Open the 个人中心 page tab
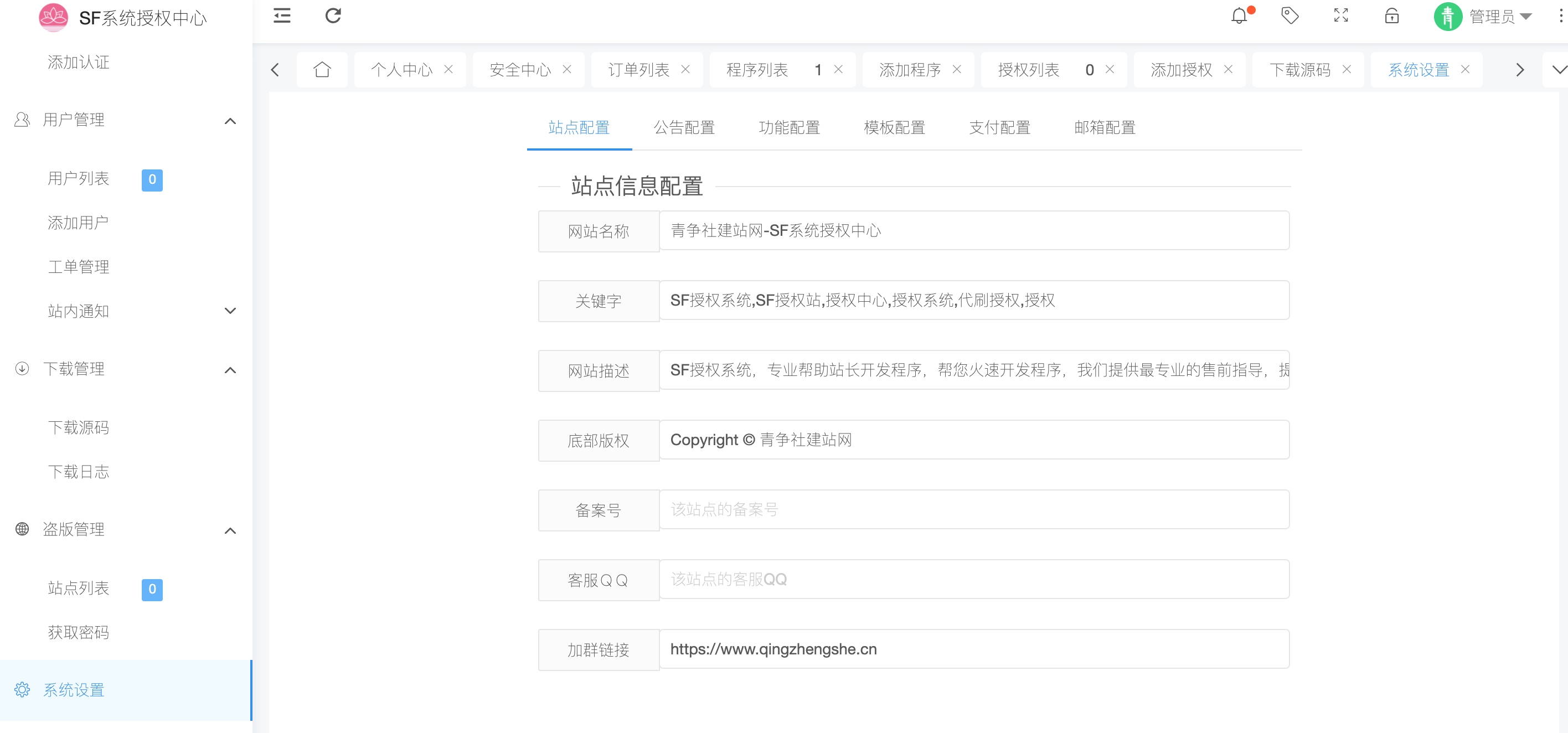 click(x=402, y=70)
